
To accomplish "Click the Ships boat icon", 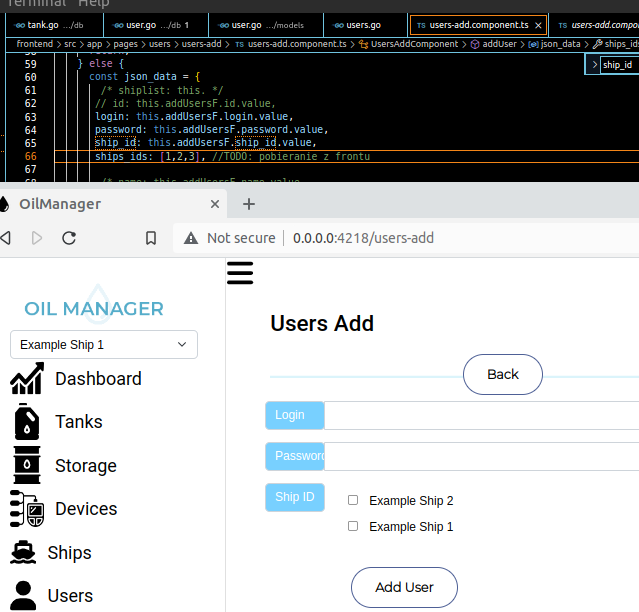I will (x=23, y=552).
